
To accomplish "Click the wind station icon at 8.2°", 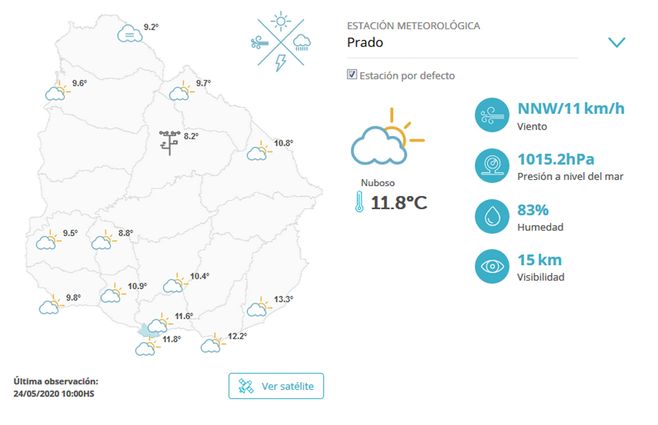I will [x=169, y=141].
